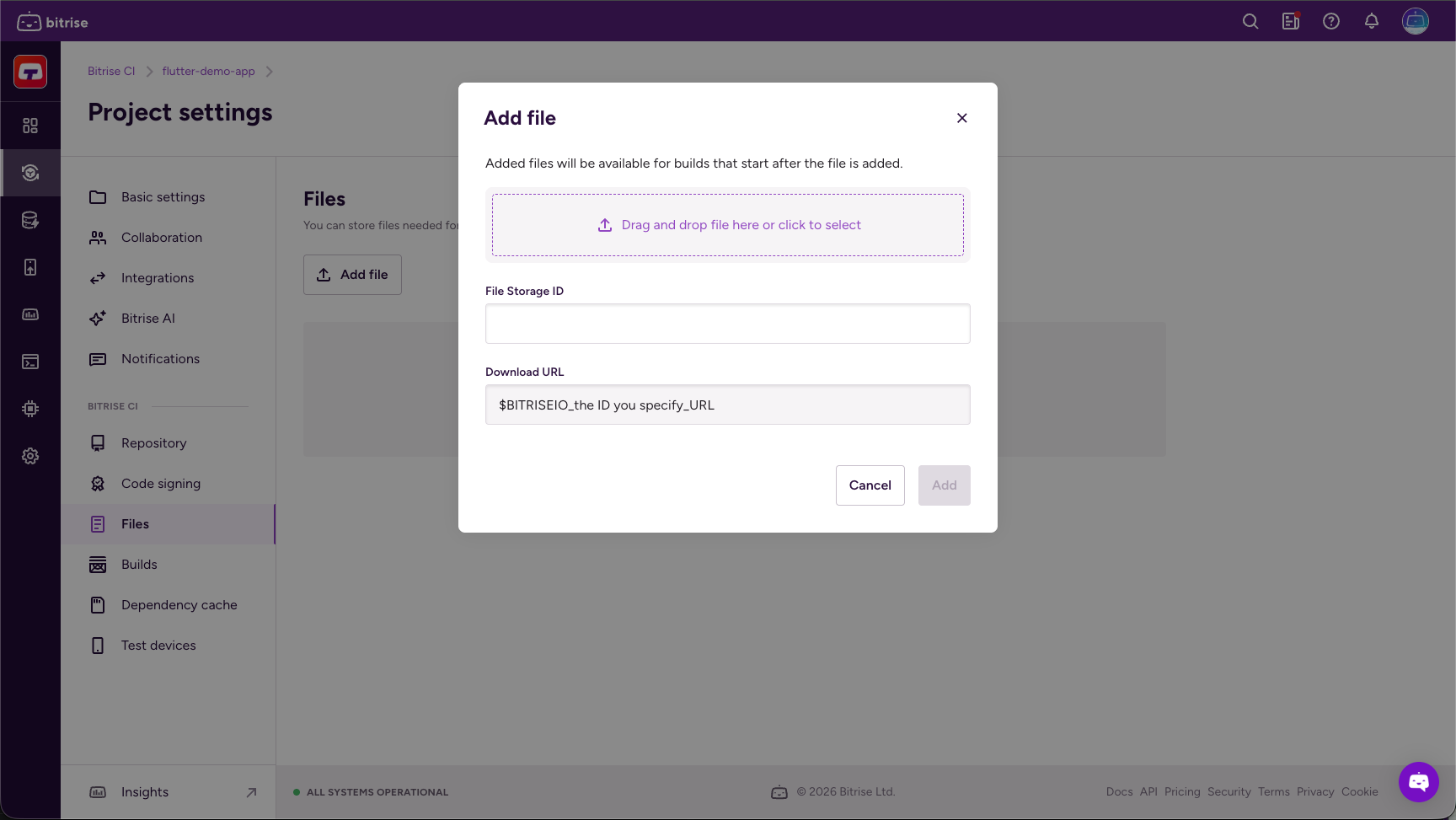Open Code signing settings
This screenshot has width=1456, height=820.
coord(169,484)
